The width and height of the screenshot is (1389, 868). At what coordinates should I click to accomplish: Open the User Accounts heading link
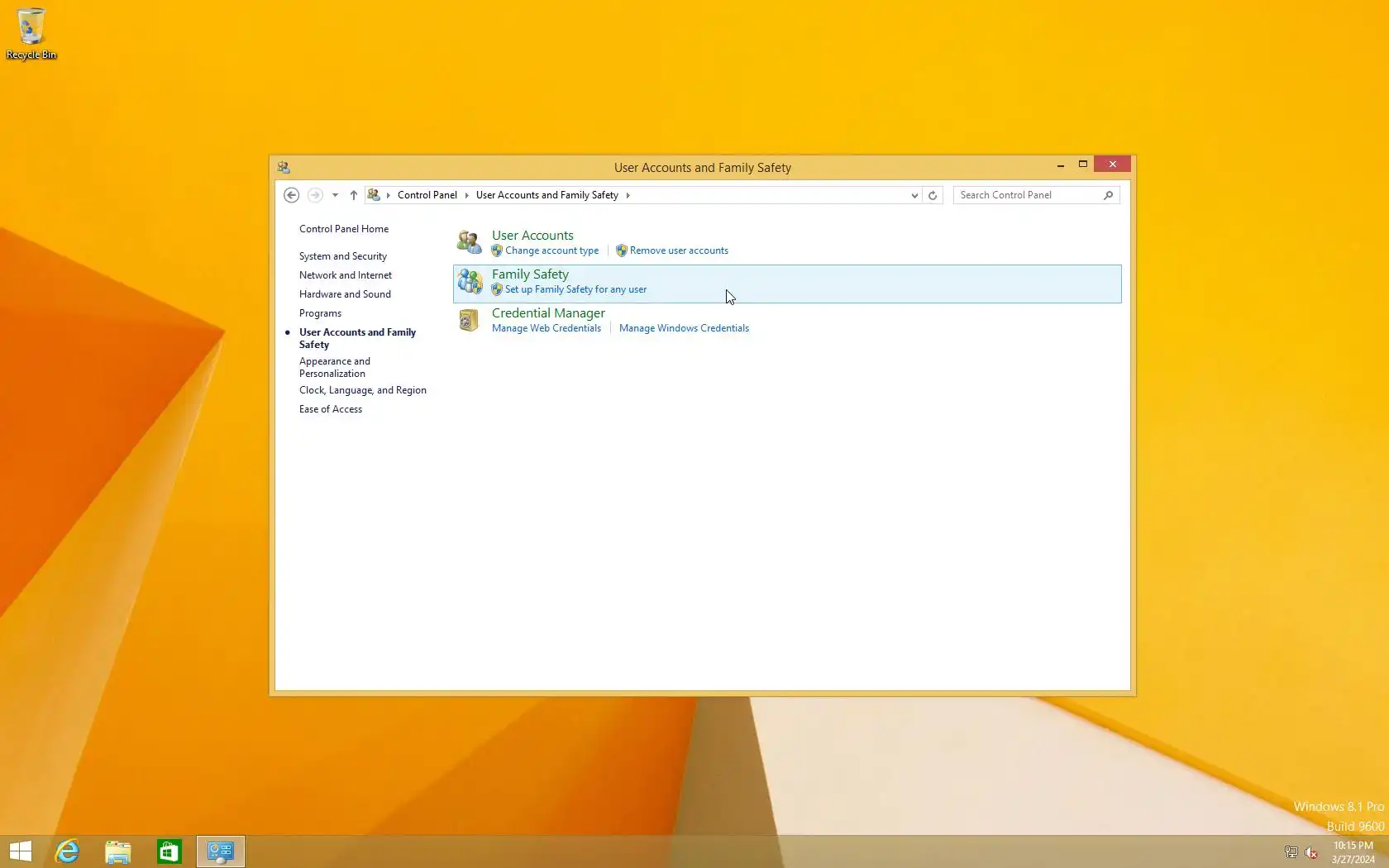532,236
